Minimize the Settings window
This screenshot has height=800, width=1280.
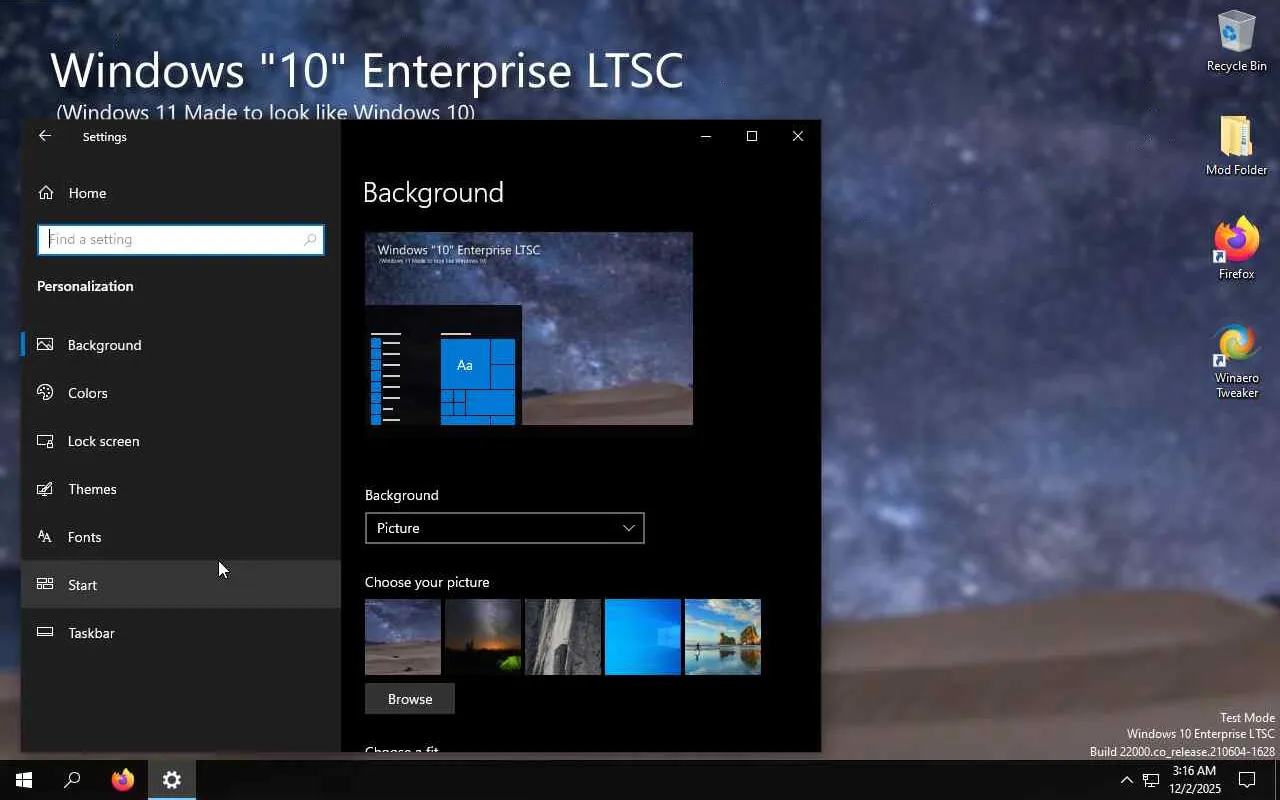(706, 136)
